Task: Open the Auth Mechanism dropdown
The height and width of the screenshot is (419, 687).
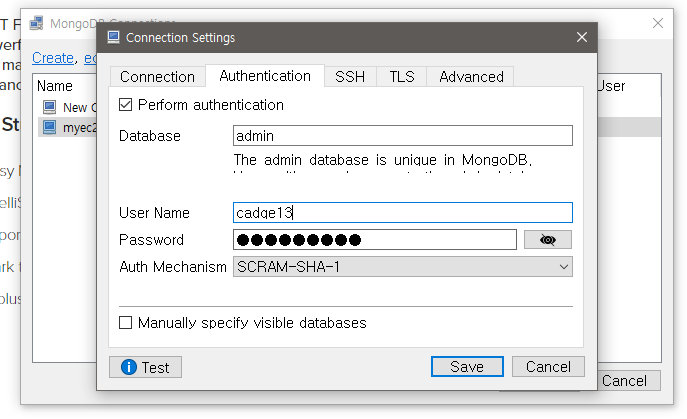Action: point(403,267)
